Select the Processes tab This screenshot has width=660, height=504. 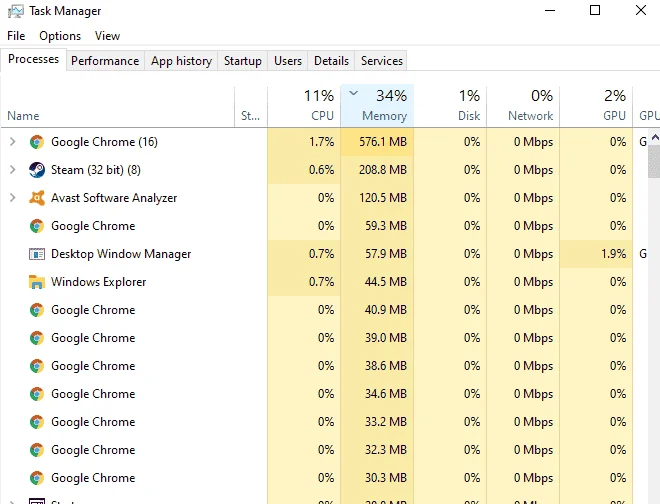click(33, 59)
